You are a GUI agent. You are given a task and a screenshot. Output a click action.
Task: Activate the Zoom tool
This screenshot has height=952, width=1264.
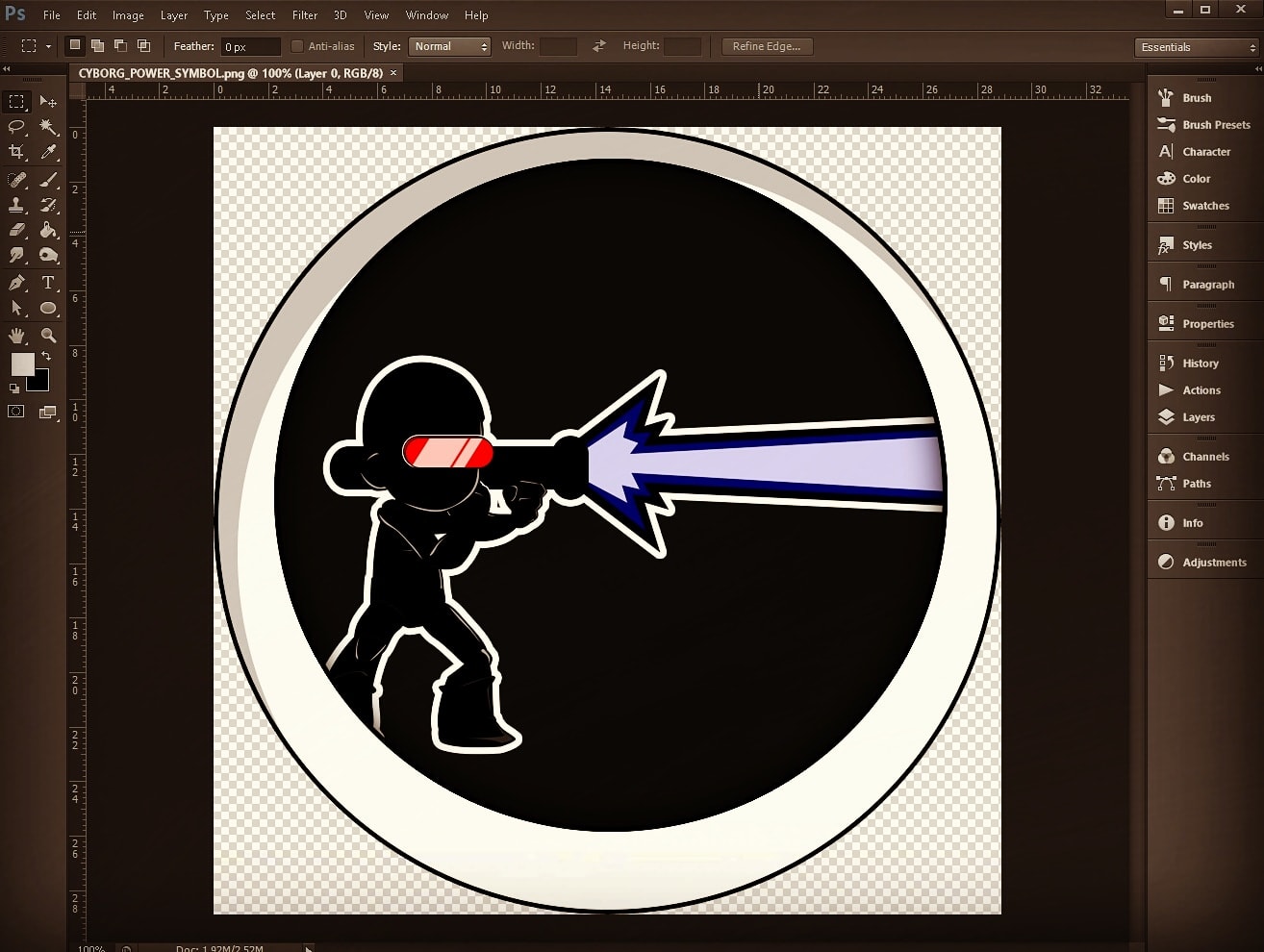pyautogui.click(x=48, y=336)
